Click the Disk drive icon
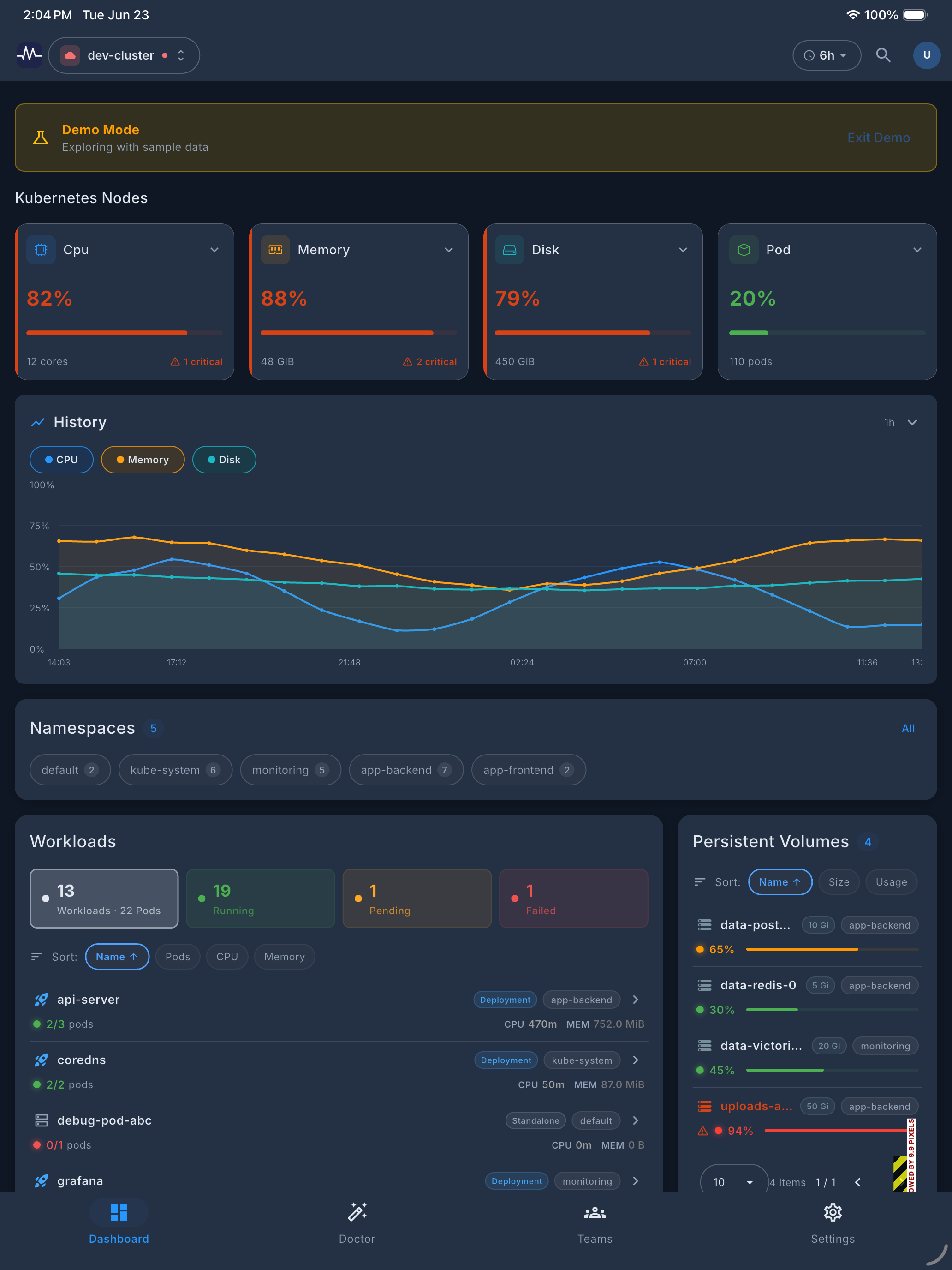Image resolution: width=952 pixels, height=1270 pixels. pyautogui.click(x=510, y=250)
